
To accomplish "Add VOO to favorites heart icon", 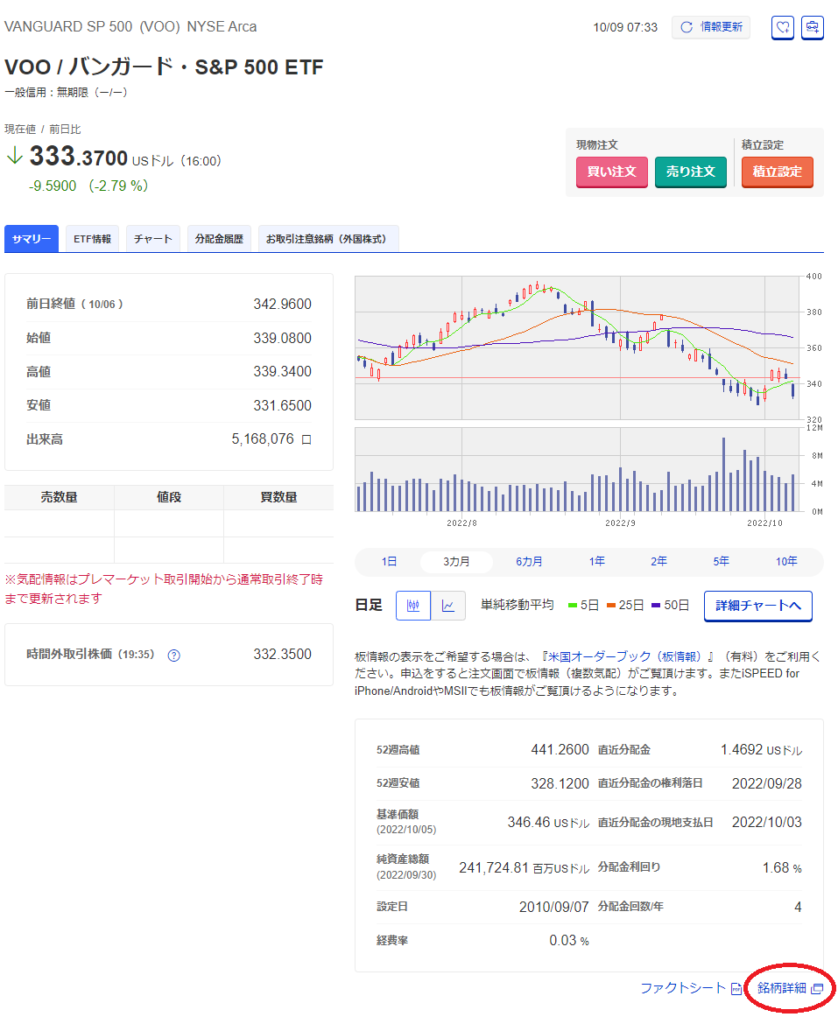I will [782, 27].
